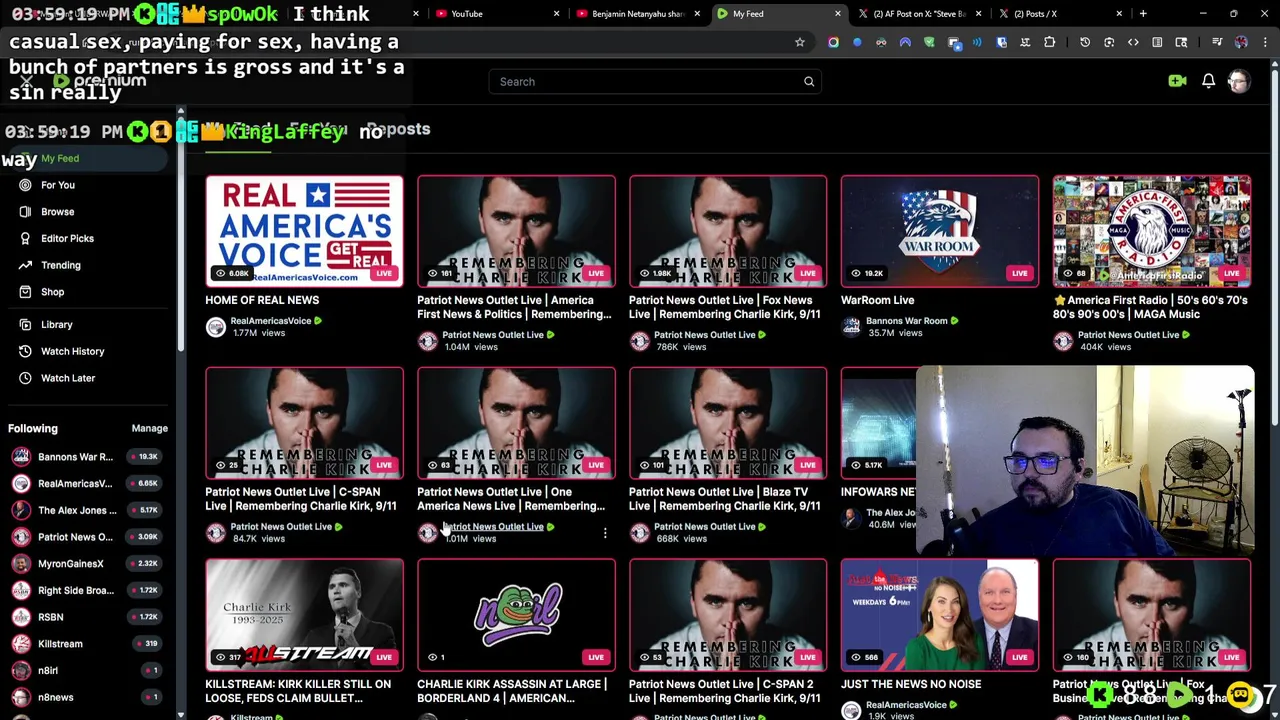This screenshot has width=1280, height=720.
Task: Close the YouTube browser tab
Action: click(x=557, y=14)
